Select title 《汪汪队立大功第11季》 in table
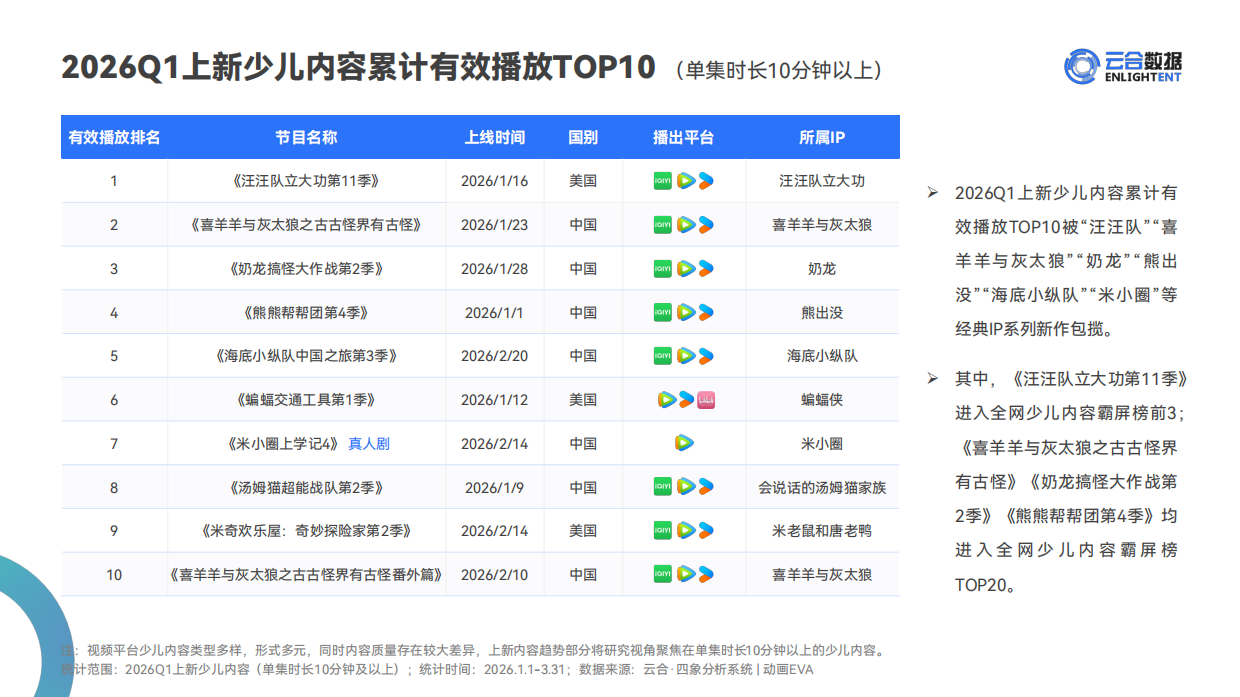This screenshot has width=1240, height=697. [305, 181]
